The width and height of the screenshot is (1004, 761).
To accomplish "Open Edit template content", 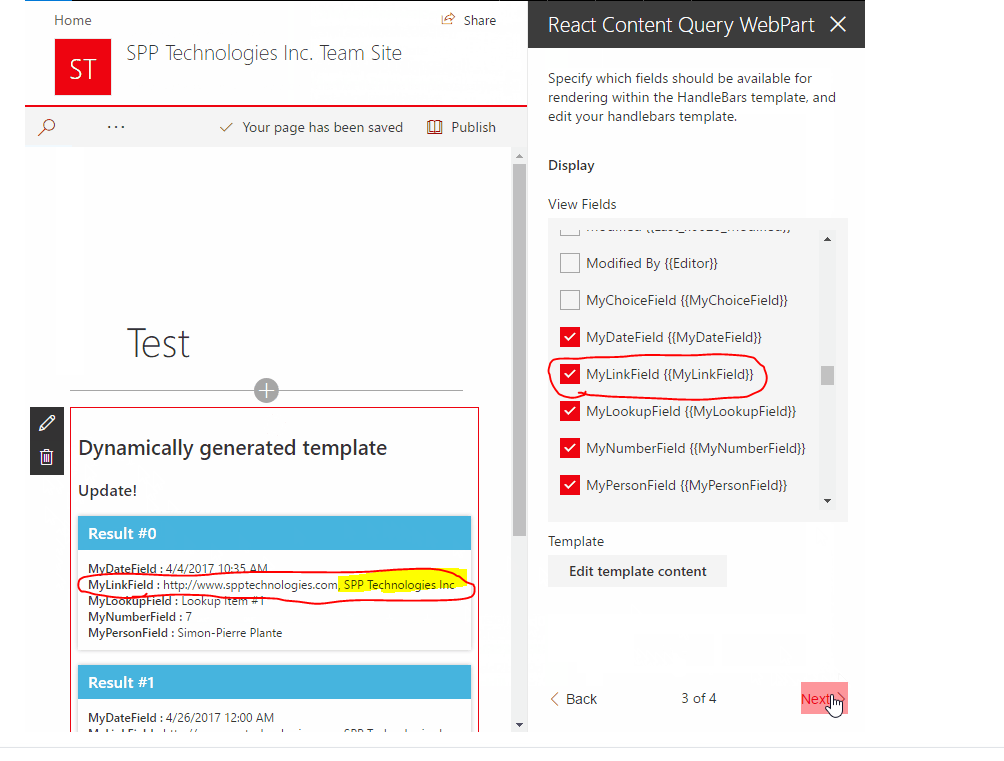I will point(637,571).
